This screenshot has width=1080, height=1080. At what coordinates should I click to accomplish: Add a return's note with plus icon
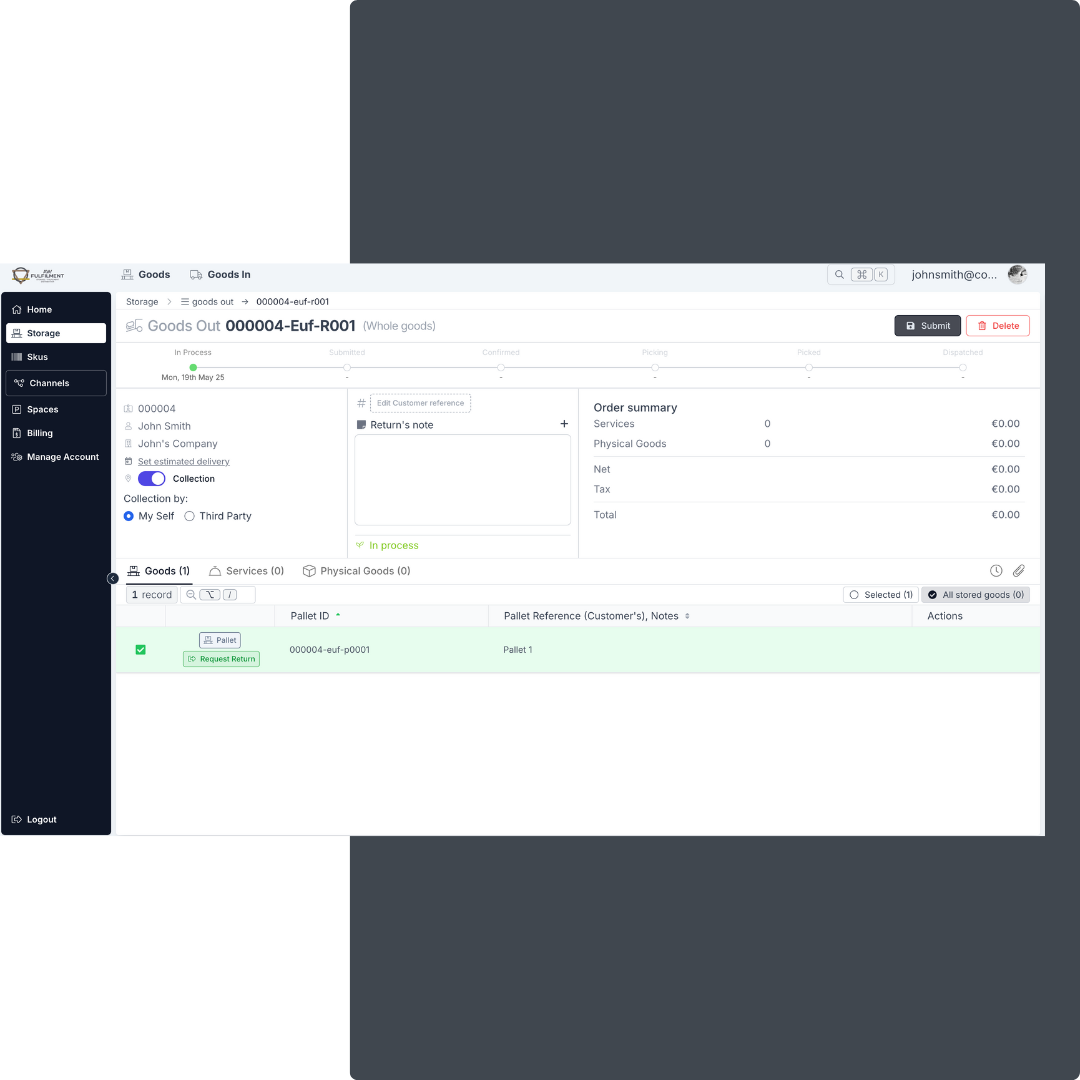564,424
